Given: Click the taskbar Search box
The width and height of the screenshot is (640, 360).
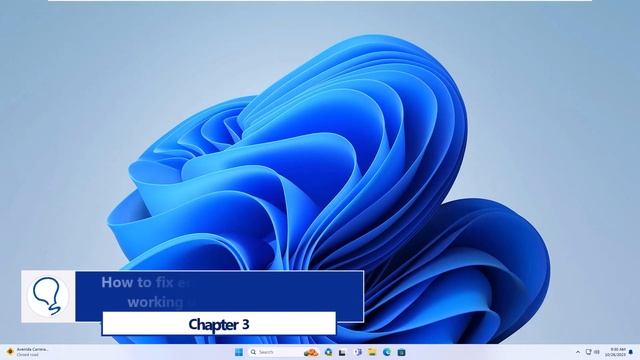Looking at the screenshot, I should click(x=283, y=352).
